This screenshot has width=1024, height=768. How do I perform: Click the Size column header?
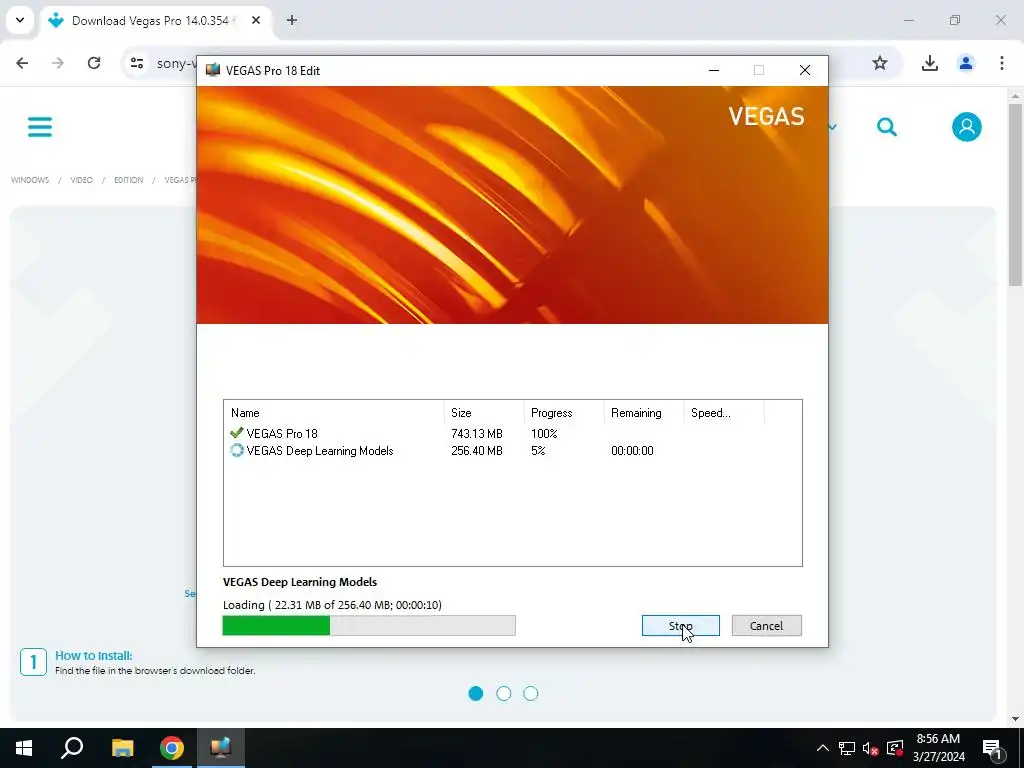(x=484, y=413)
